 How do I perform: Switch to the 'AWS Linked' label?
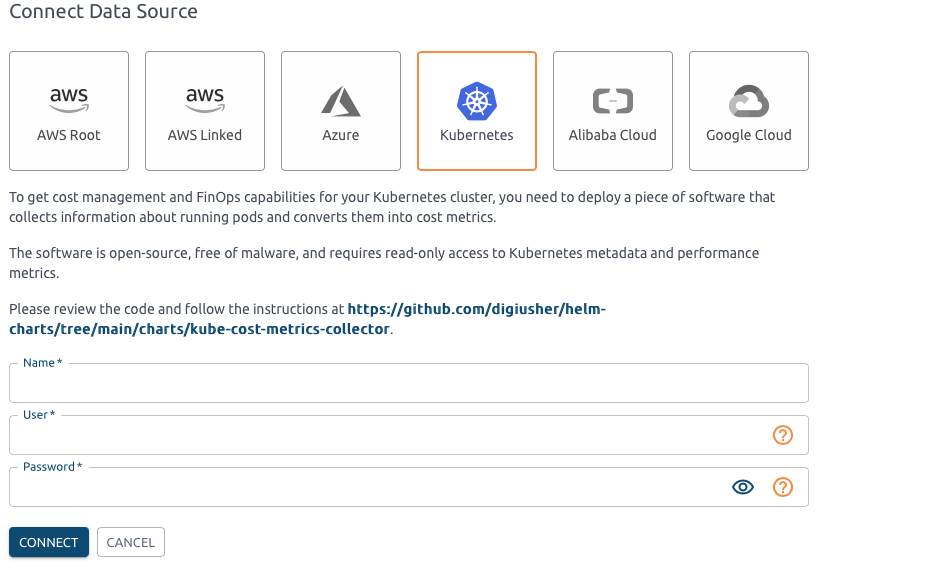(205, 135)
